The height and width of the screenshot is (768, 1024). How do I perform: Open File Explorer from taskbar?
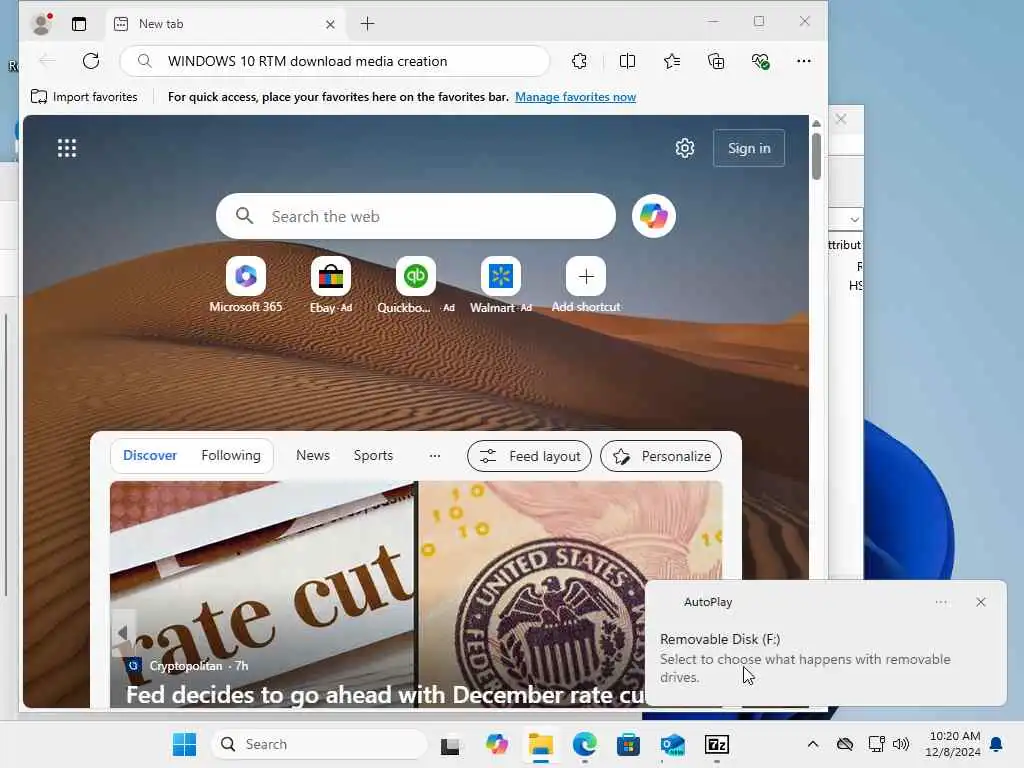click(x=541, y=744)
